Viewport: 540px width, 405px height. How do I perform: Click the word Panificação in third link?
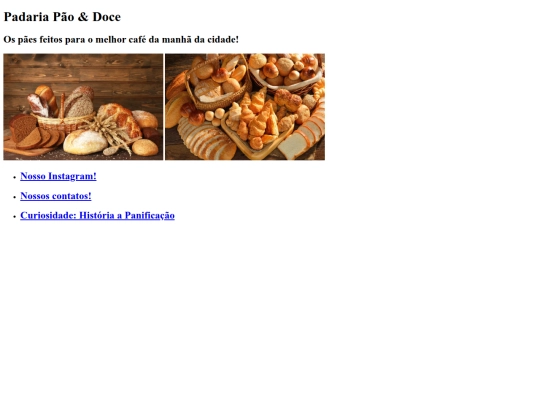tap(149, 215)
